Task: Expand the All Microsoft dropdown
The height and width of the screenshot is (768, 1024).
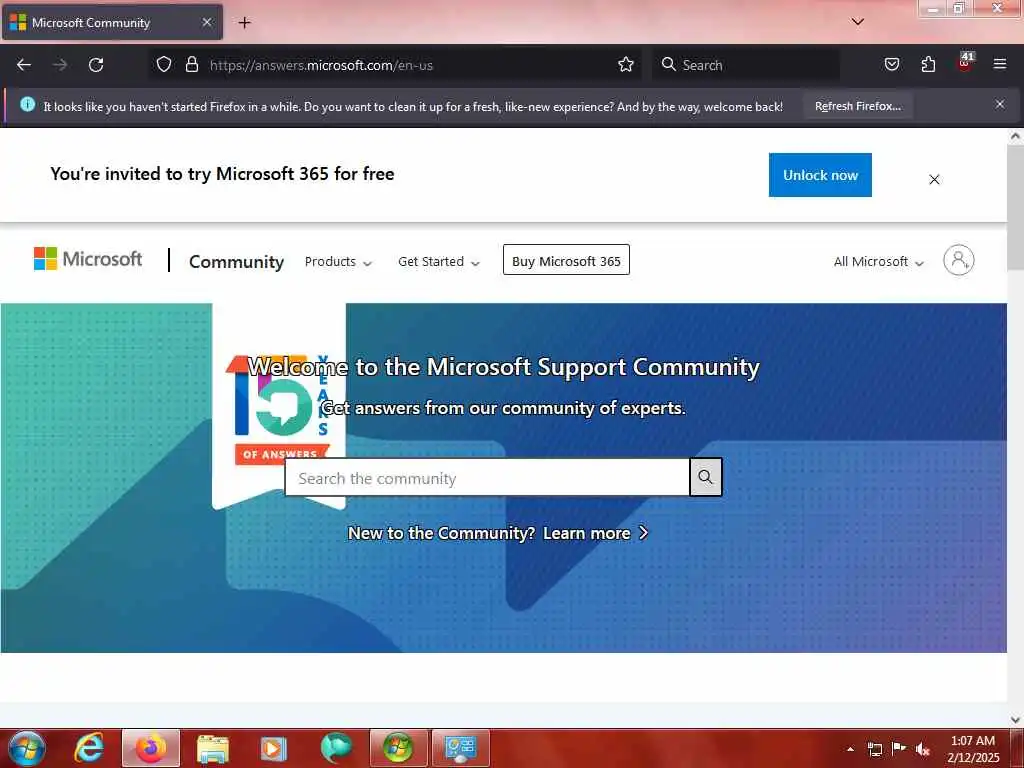Action: click(x=878, y=262)
